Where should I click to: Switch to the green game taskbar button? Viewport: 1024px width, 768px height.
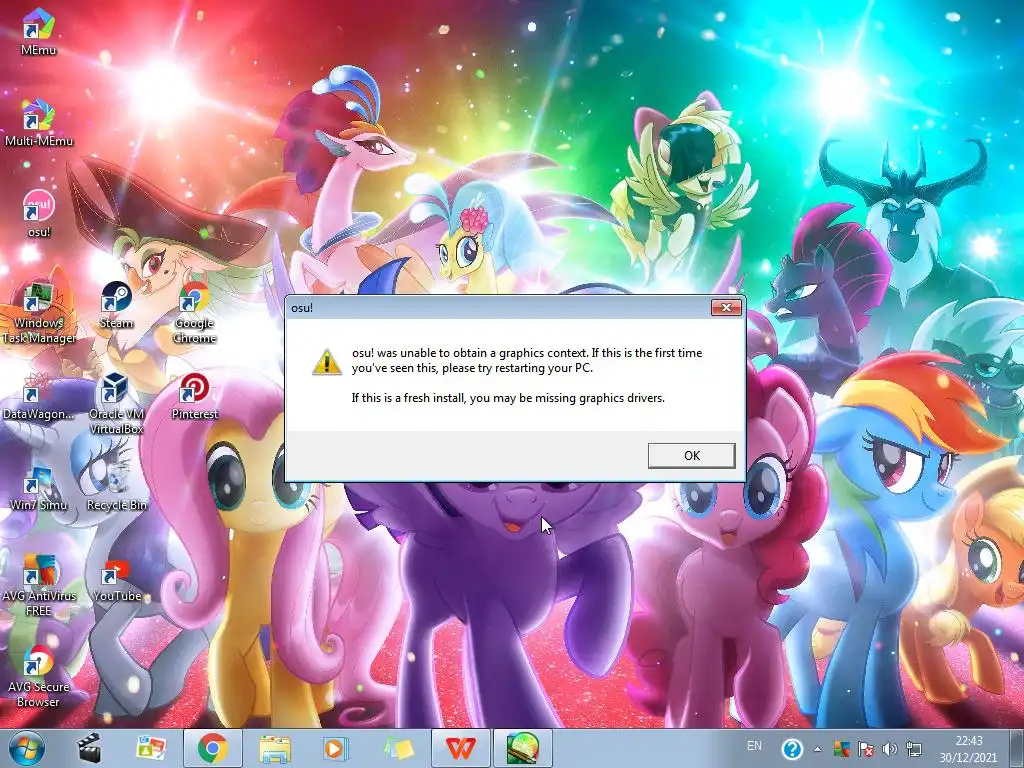[x=522, y=748]
